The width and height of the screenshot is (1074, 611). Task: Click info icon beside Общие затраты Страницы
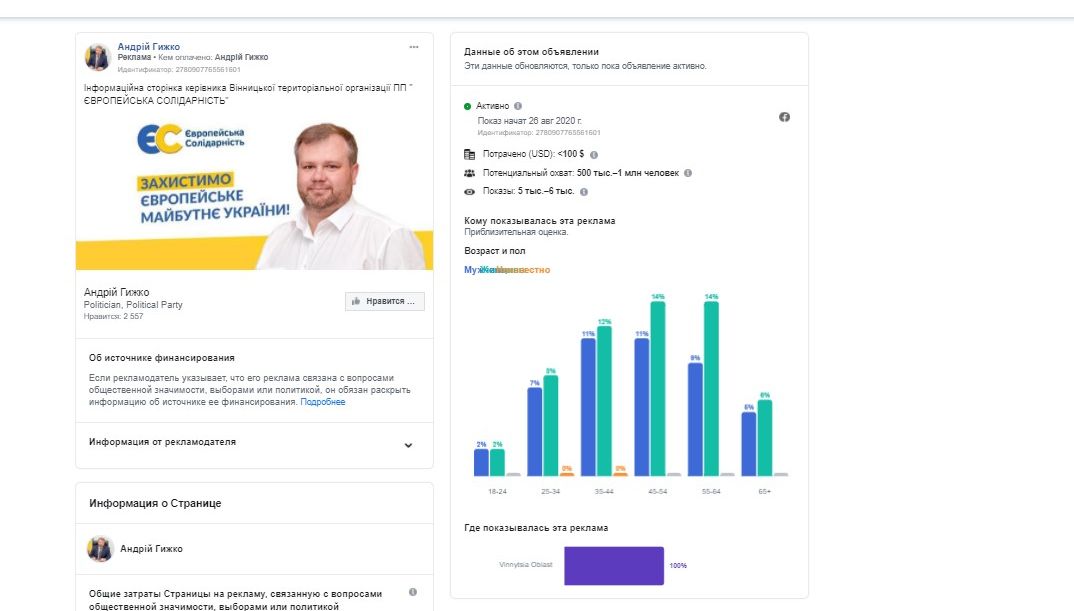click(413, 593)
